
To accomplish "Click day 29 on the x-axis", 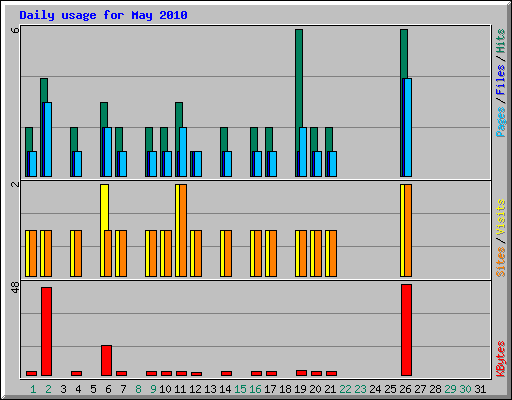I will tap(450, 389).
